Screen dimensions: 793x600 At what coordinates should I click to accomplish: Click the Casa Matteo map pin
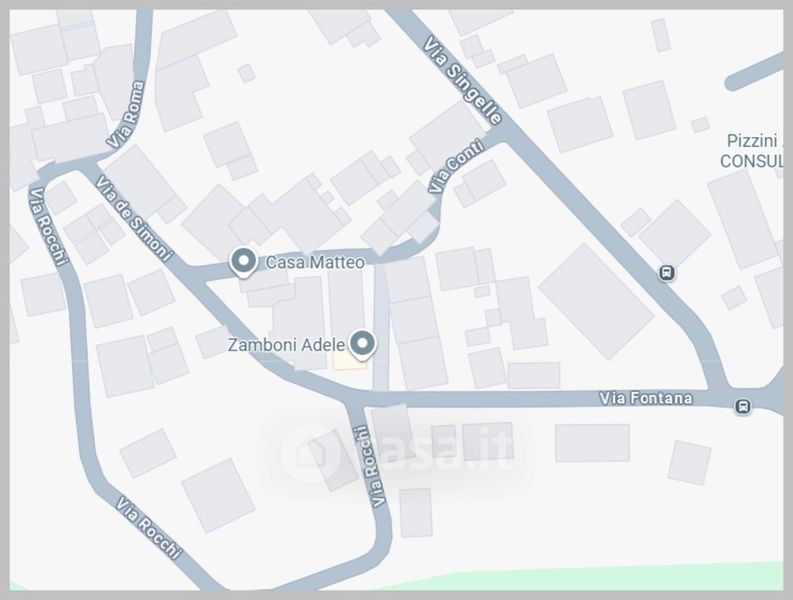[x=243, y=262]
